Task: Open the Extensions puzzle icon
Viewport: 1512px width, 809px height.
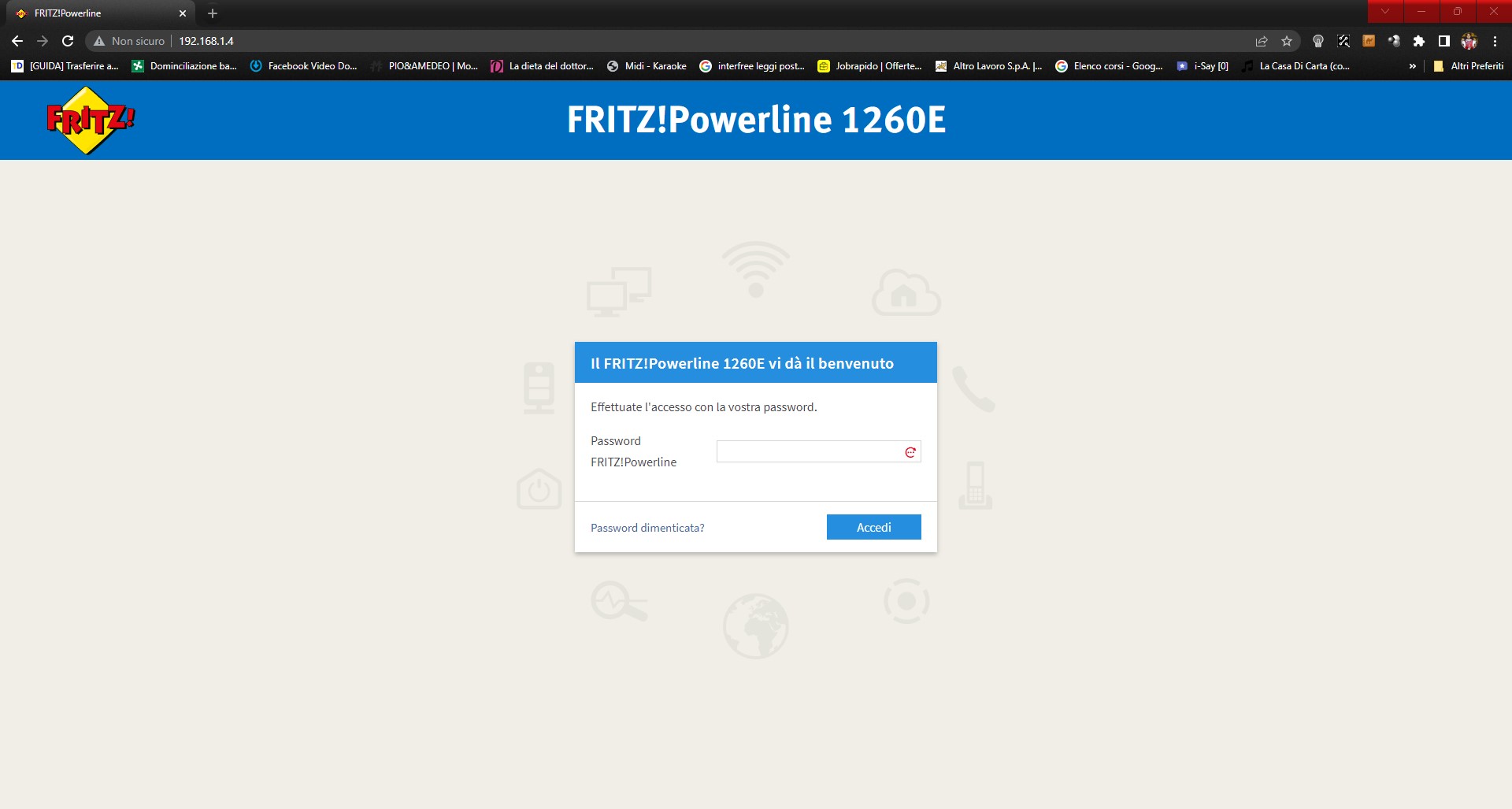Action: (x=1419, y=41)
